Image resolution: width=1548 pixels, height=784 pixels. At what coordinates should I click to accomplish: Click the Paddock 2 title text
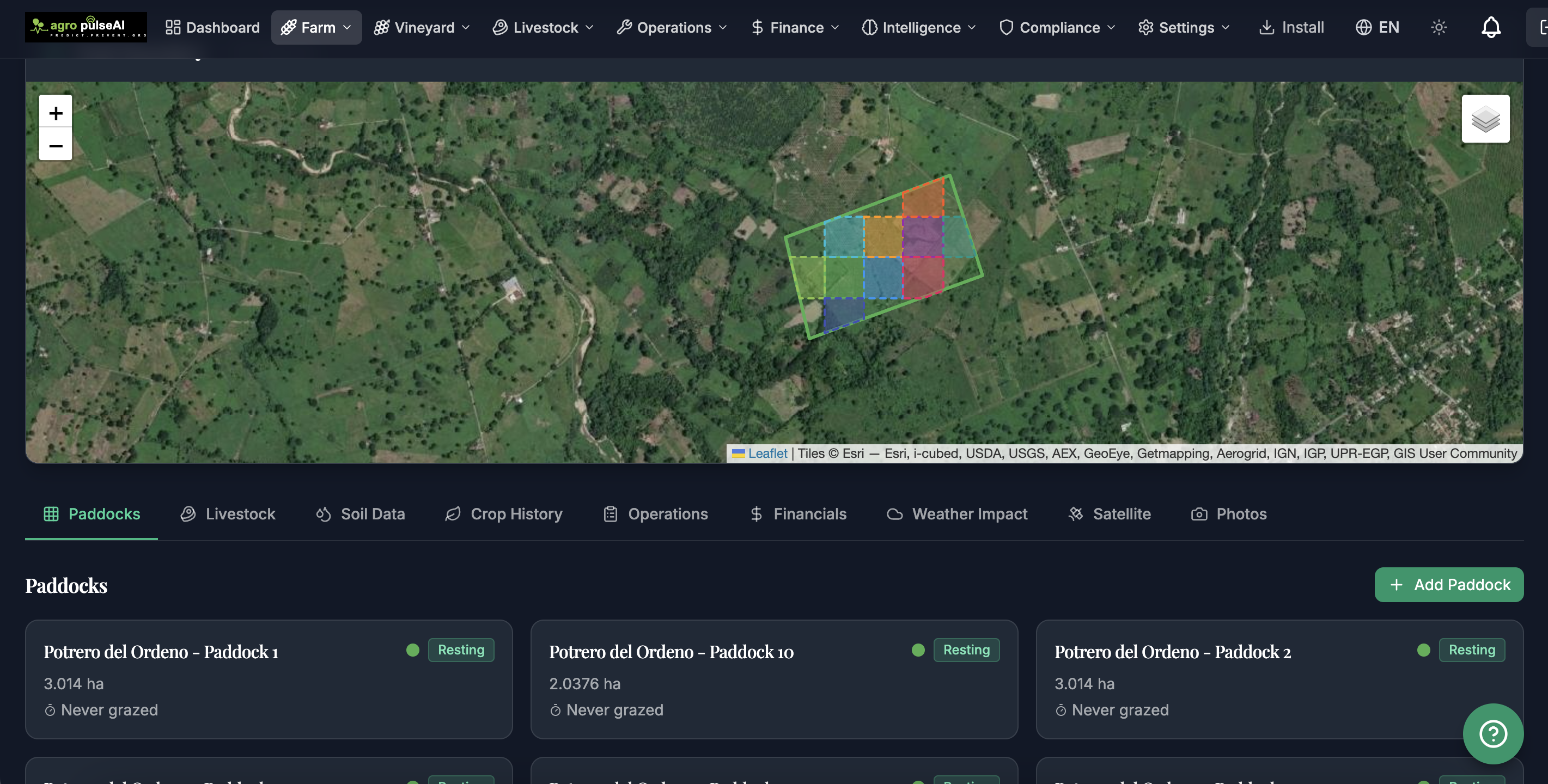(x=1172, y=651)
